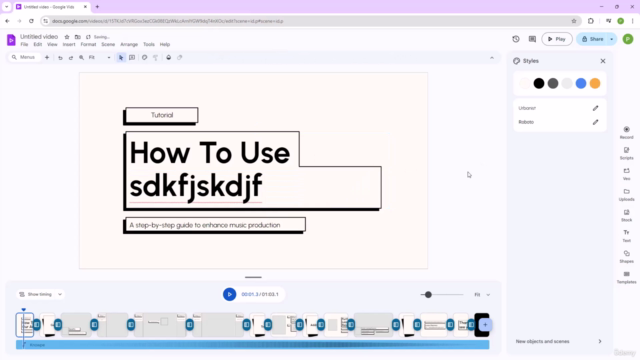Viewport: 640px width, 360px height.
Task: Star the Untitled video document
Action: point(67,37)
